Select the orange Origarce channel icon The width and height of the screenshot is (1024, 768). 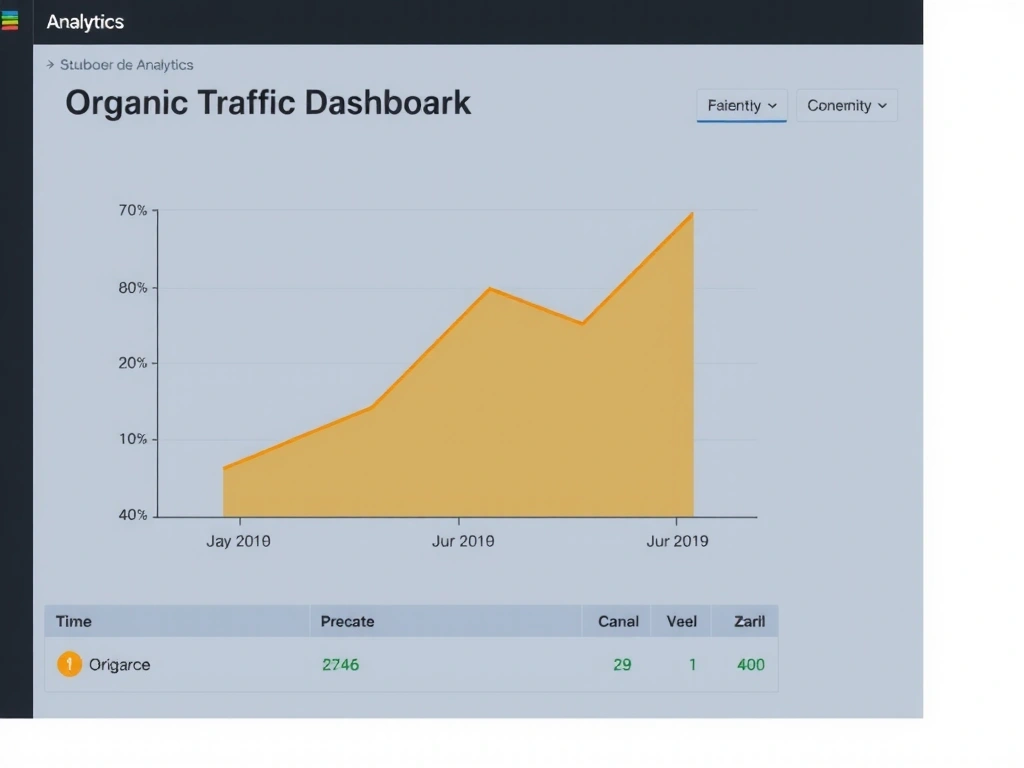tap(69, 664)
